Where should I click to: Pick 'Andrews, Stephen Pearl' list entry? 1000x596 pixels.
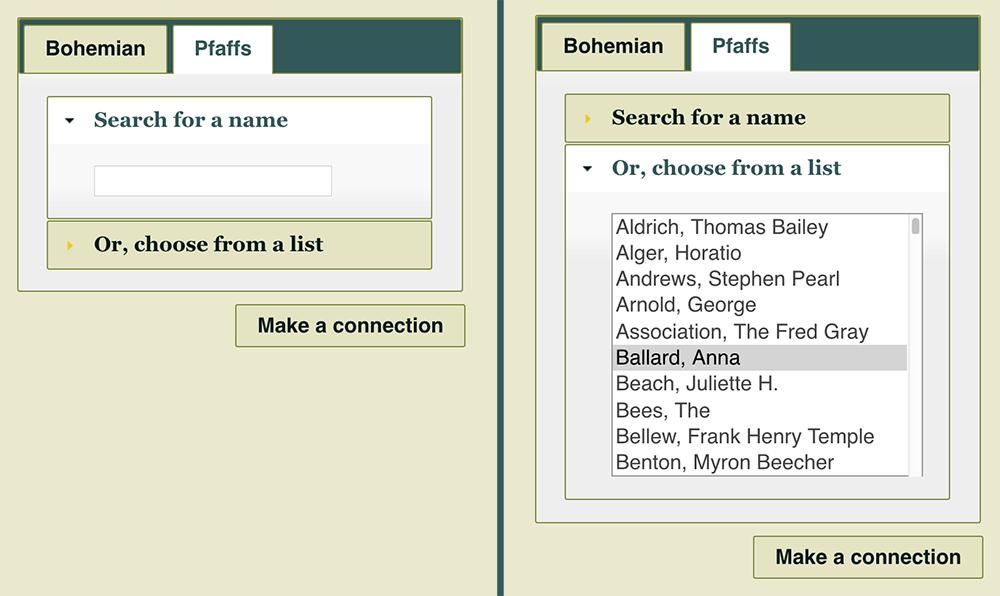(x=727, y=280)
